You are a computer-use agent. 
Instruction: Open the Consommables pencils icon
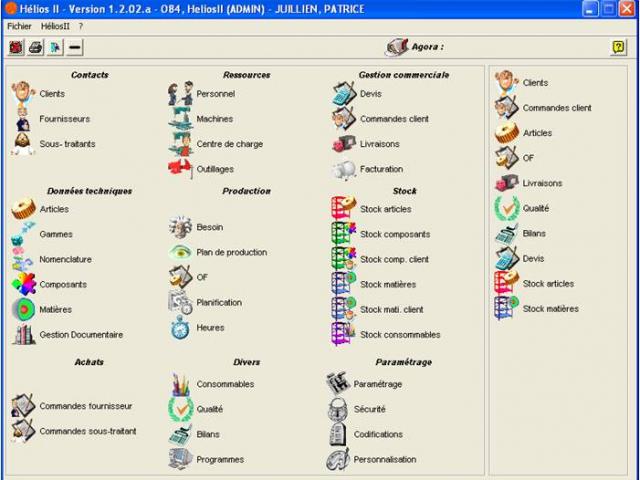pyautogui.click(x=180, y=384)
